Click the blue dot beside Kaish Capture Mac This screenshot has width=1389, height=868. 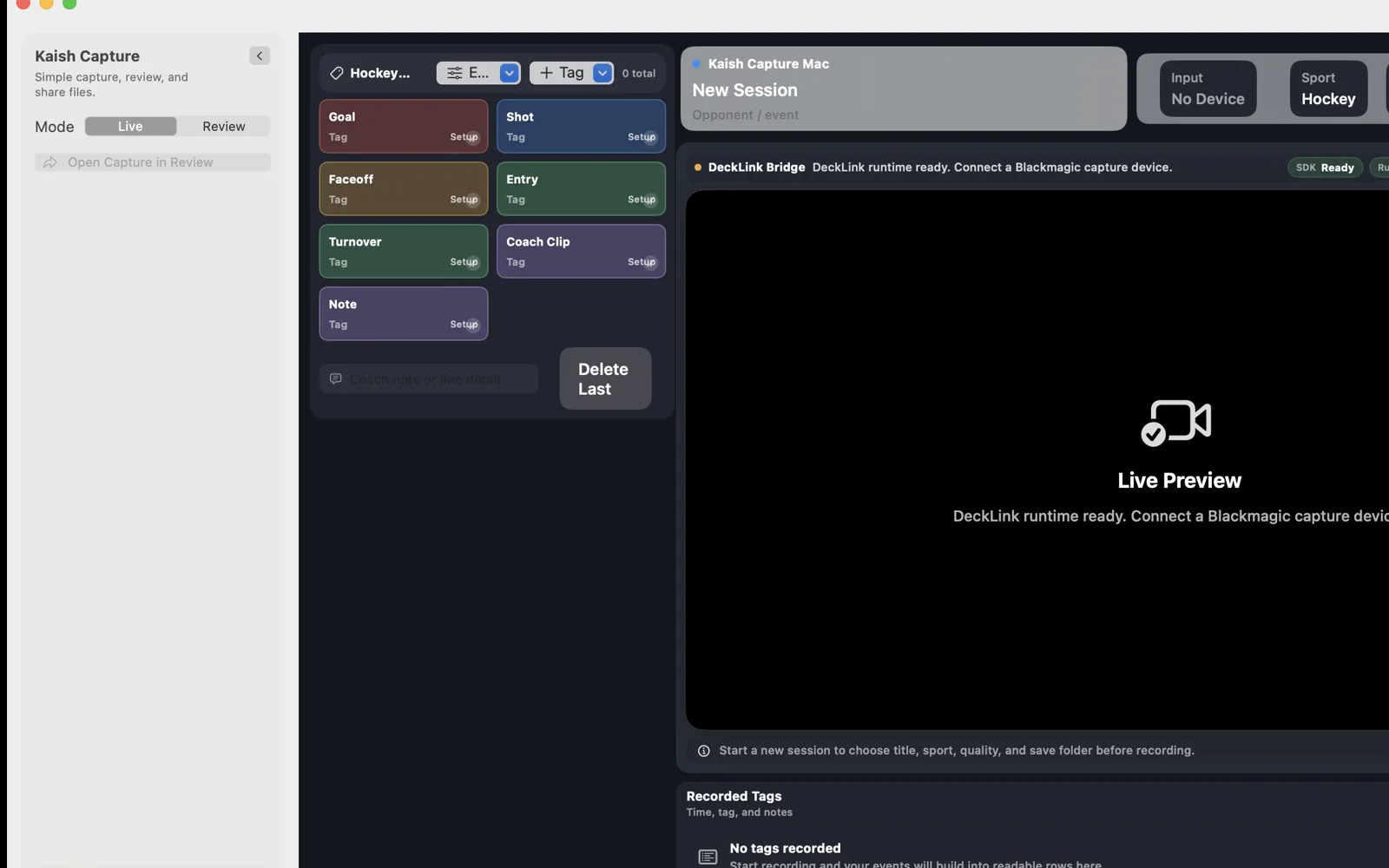tap(696, 63)
